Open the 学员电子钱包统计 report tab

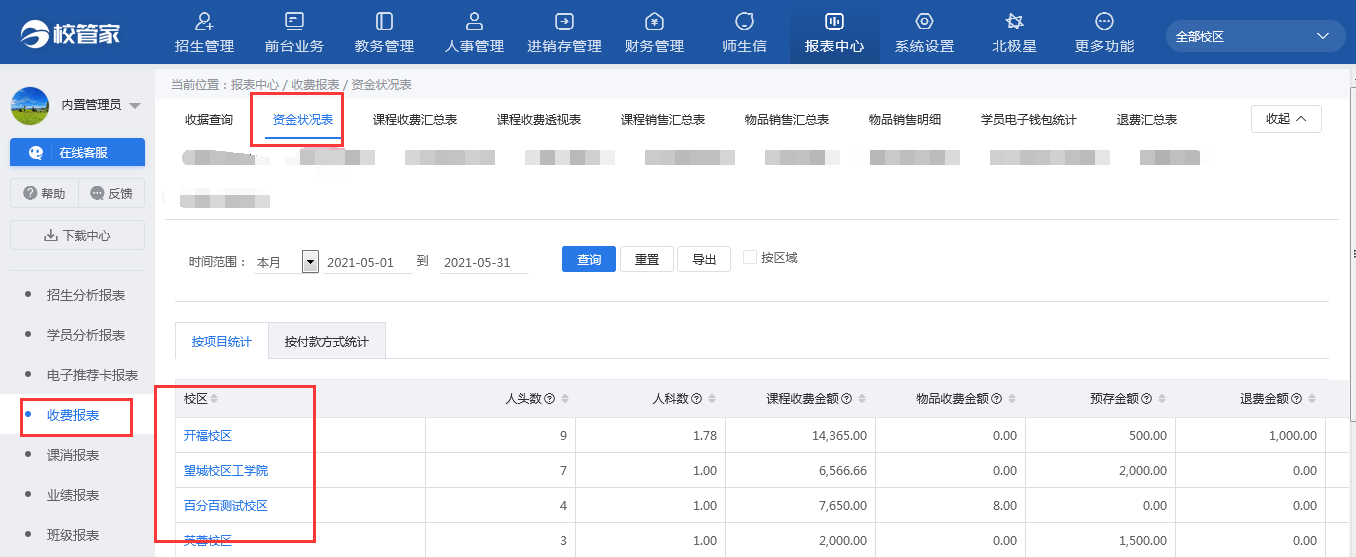[1029, 120]
